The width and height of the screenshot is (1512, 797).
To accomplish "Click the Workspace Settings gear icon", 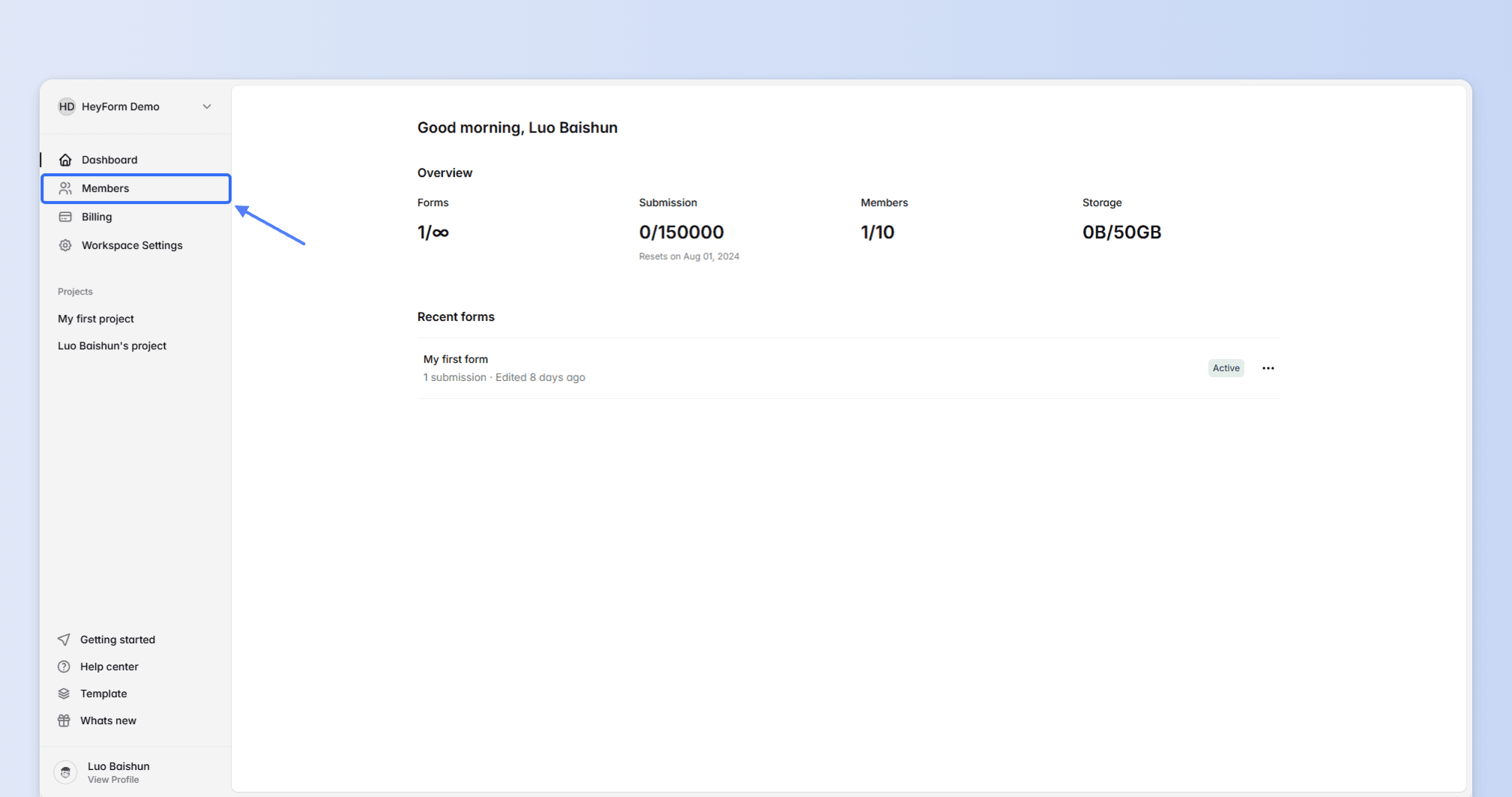I will tap(65, 245).
